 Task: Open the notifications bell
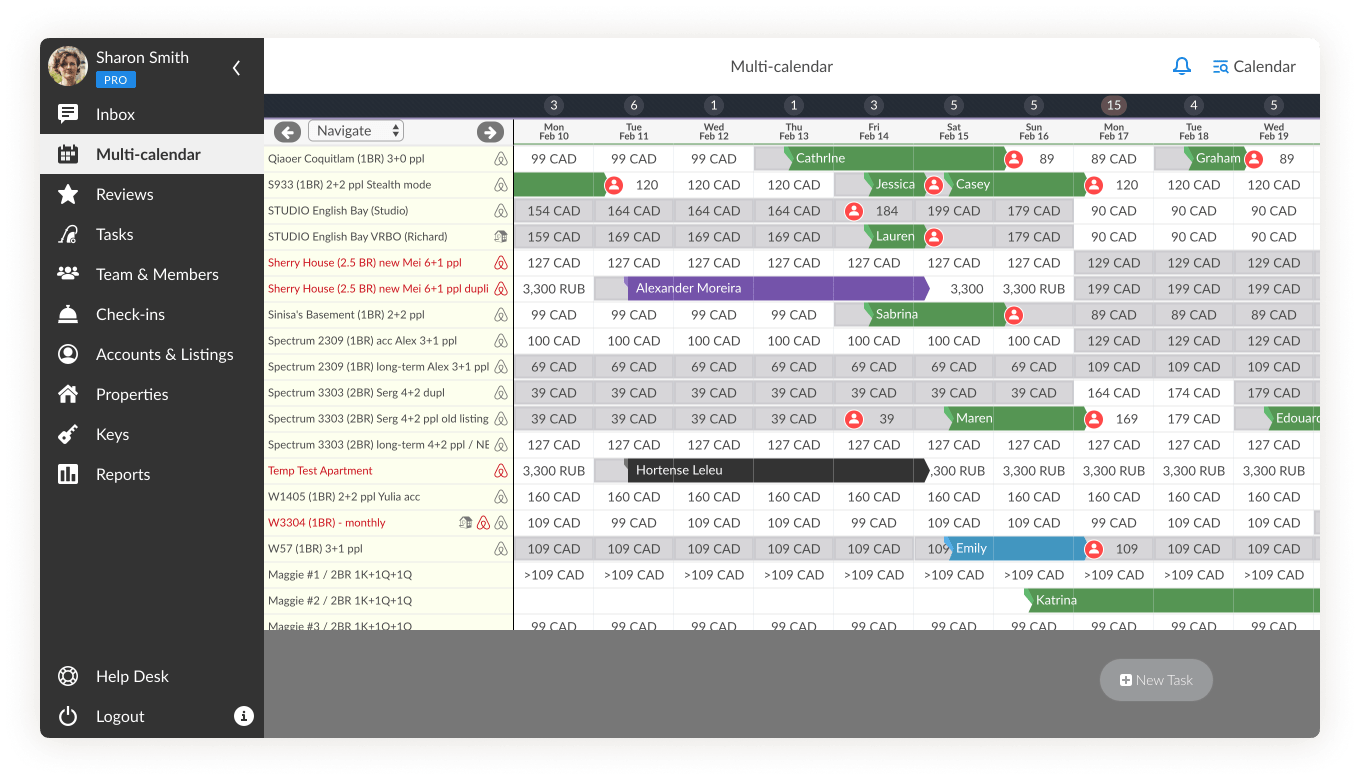1182,67
